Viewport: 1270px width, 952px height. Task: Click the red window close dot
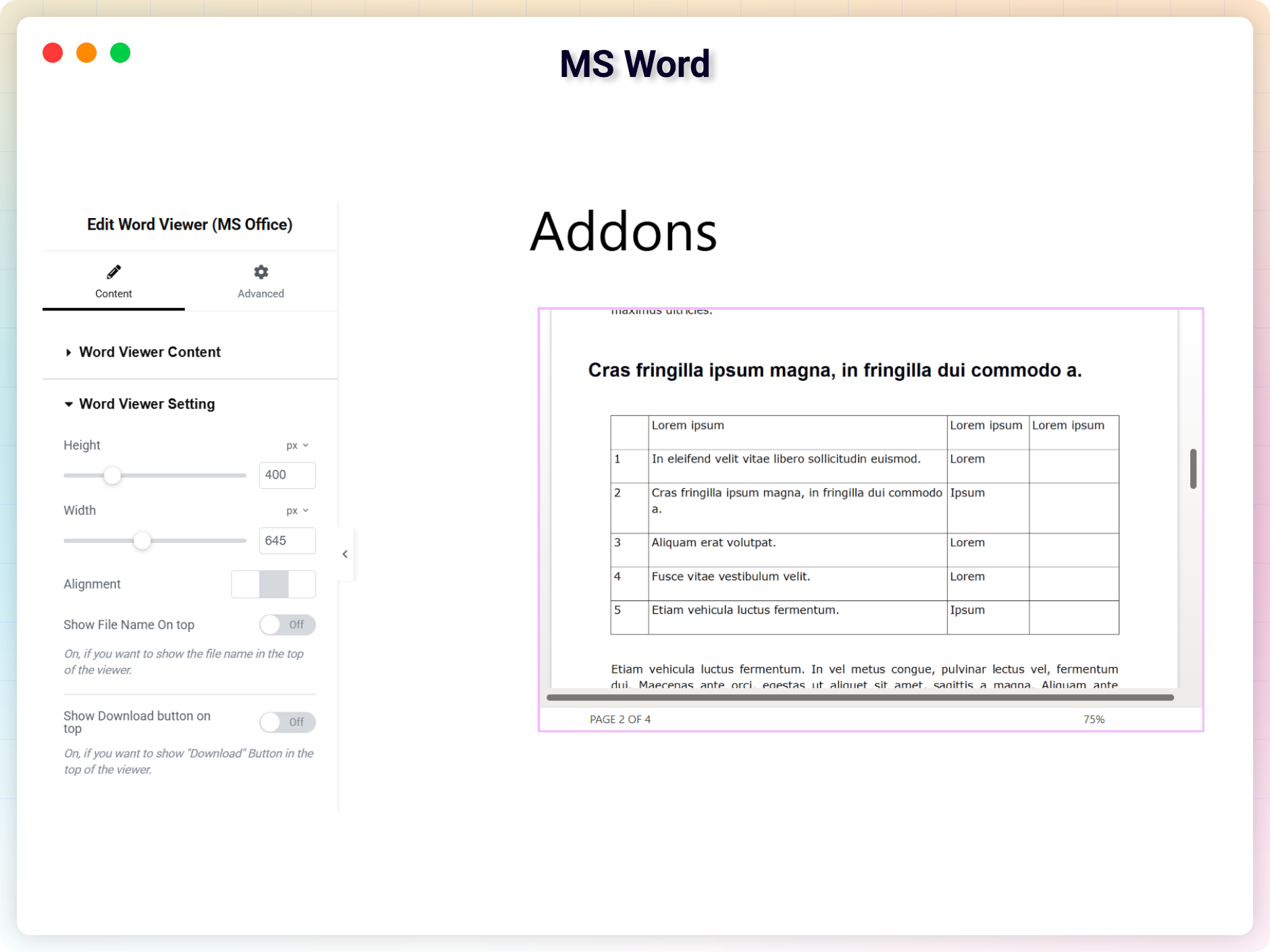(53, 53)
